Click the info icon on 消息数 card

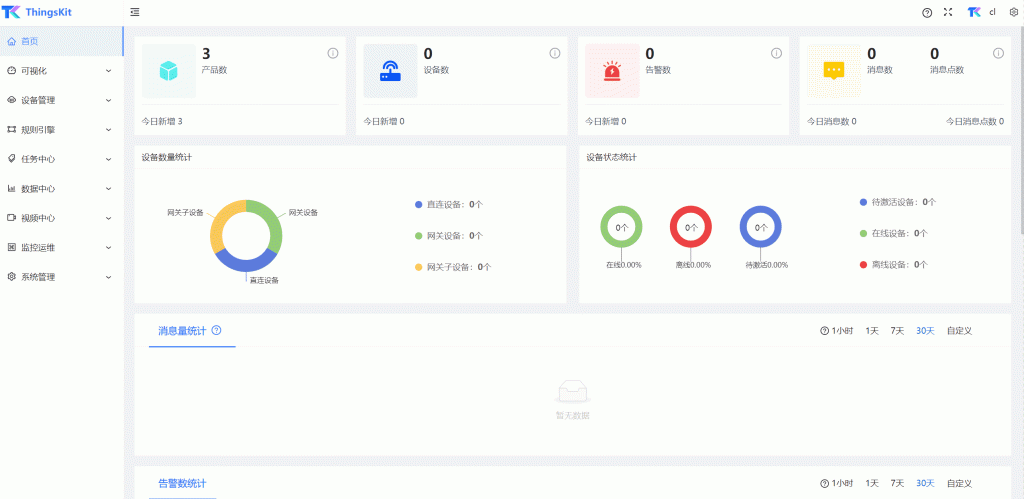(998, 54)
